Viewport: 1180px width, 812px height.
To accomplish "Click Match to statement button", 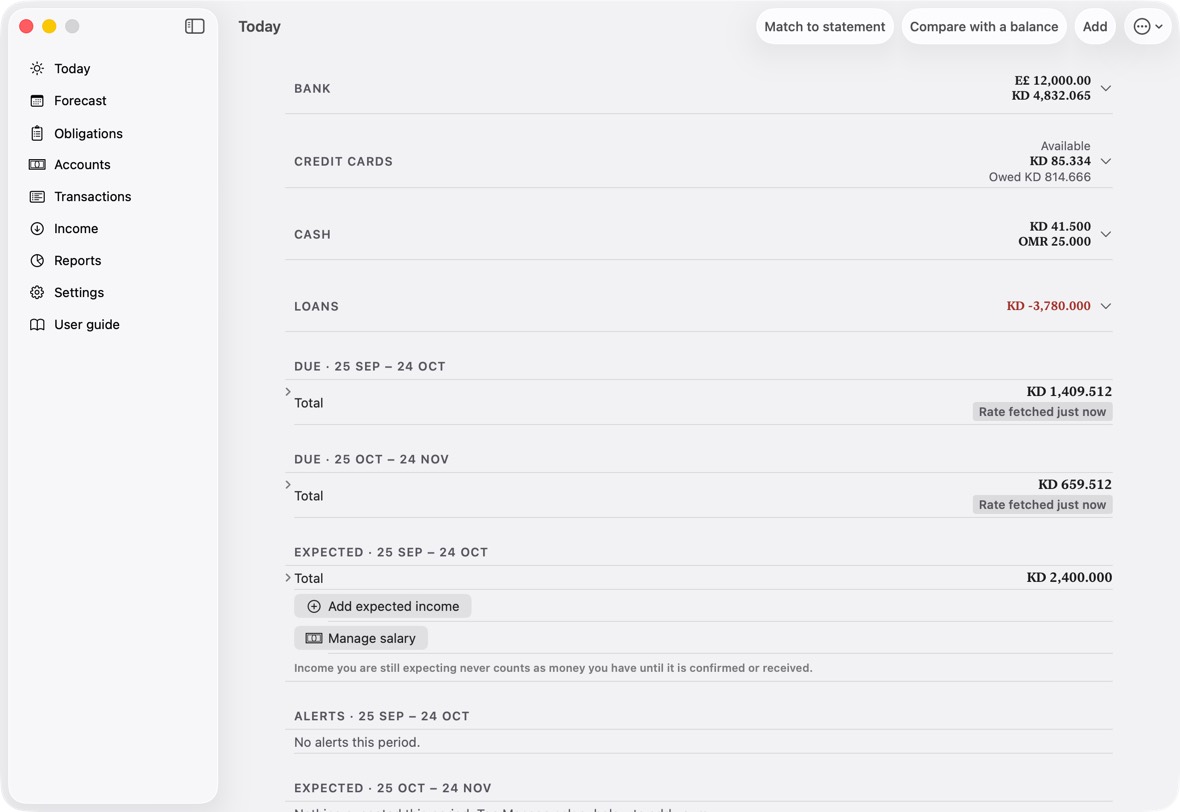I will coord(825,26).
